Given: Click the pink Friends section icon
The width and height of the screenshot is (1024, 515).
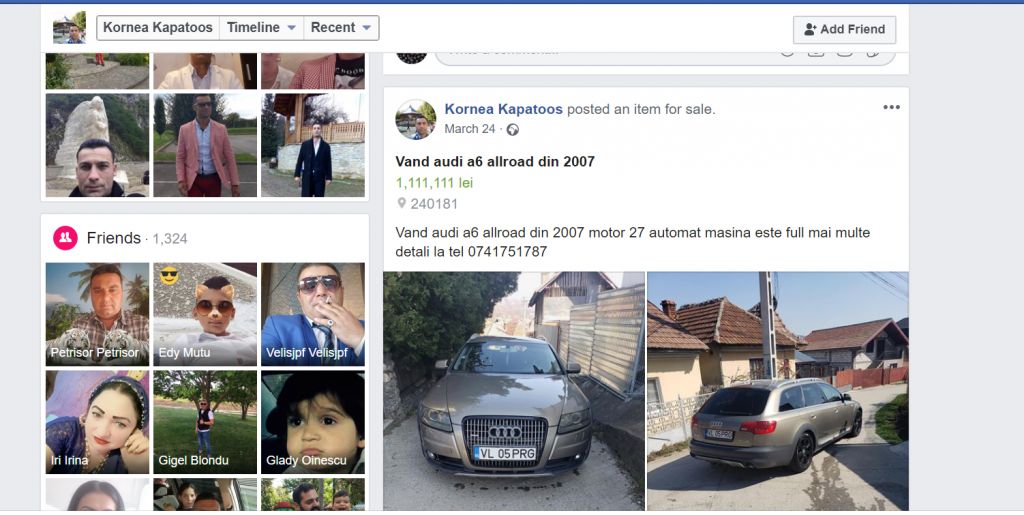Looking at the screenshot, I should click(x=65, y=238).
